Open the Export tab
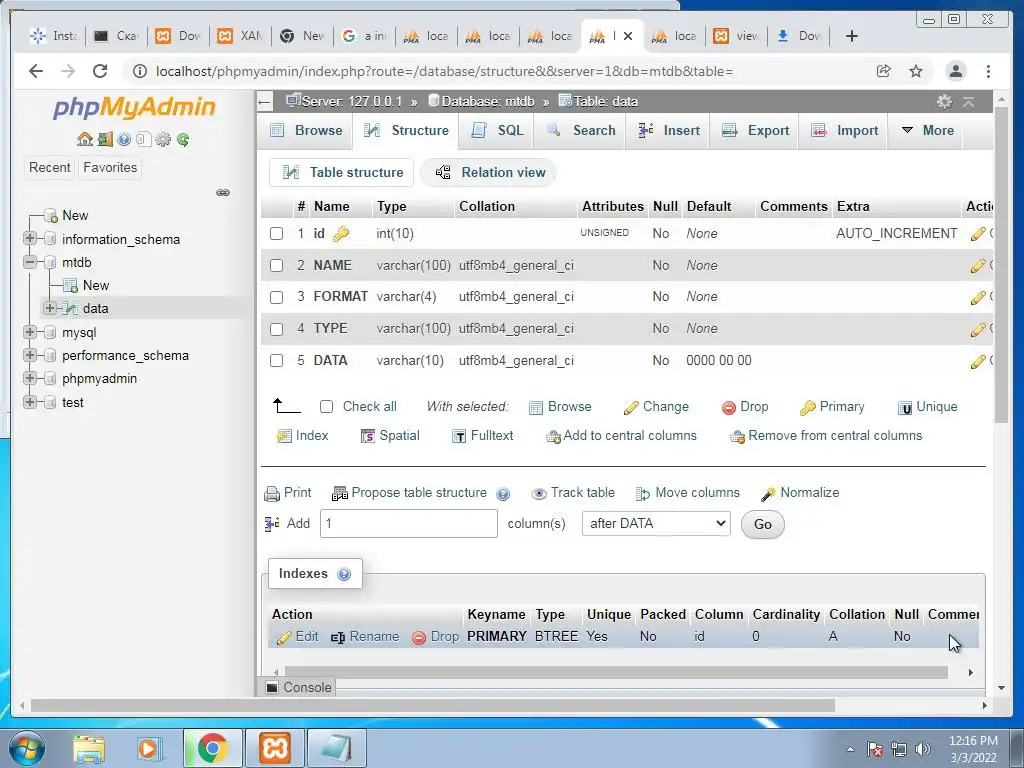Image resolution: width=1024 pixels, height=768 pixels. (755, 131)
